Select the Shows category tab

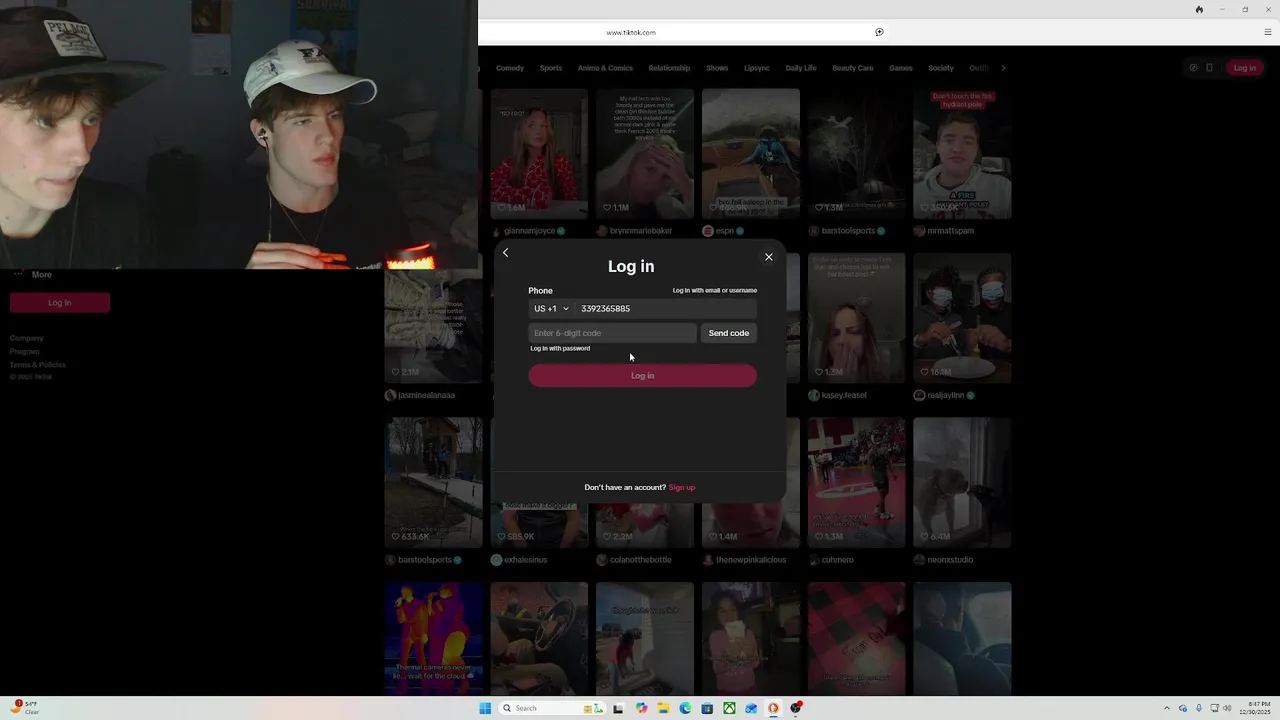coord(717,68)
